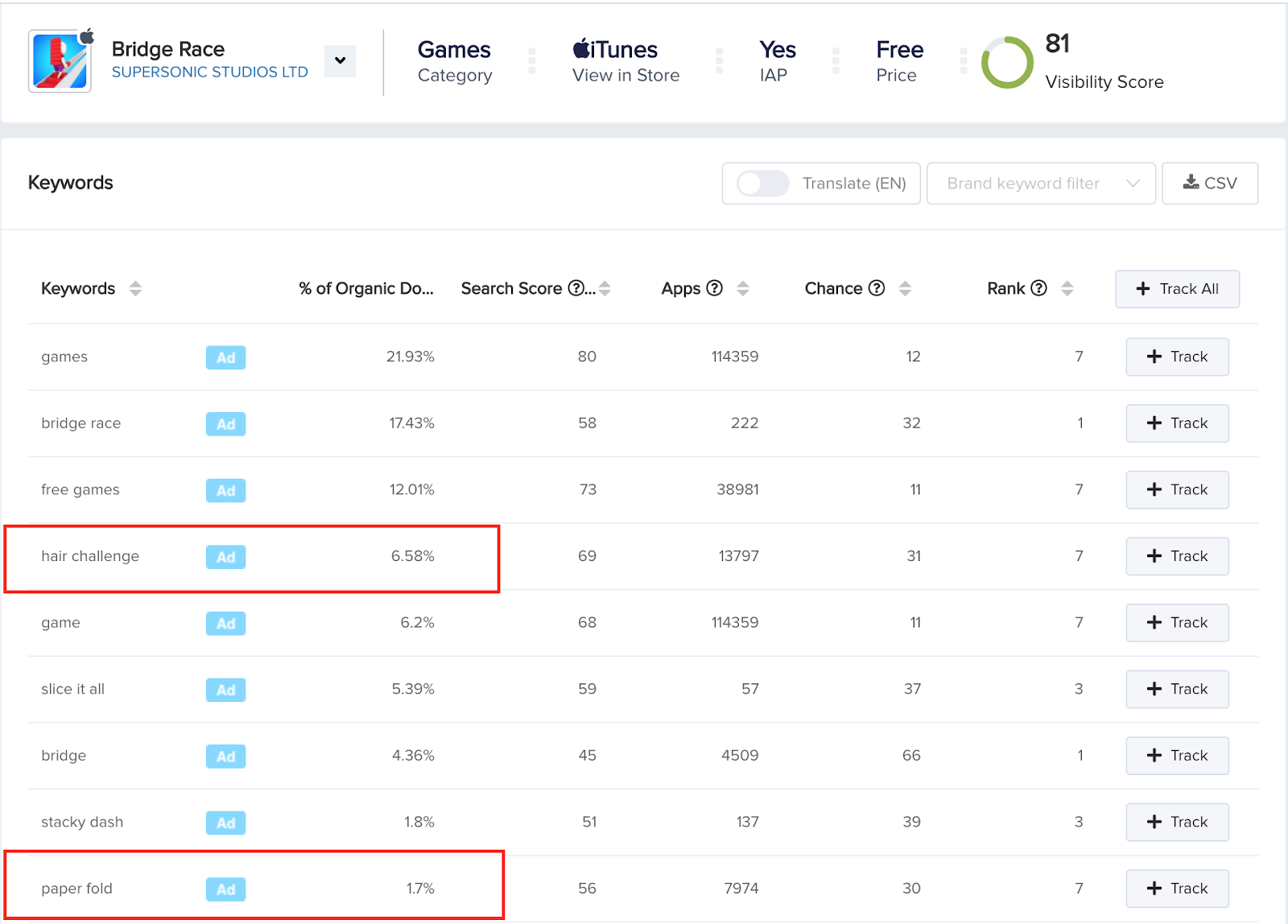Image resolution: width=1288 pixels, height=924 pixels.
Task: Open the Brand keyword filter dropdown
Action: (1041, 184)
